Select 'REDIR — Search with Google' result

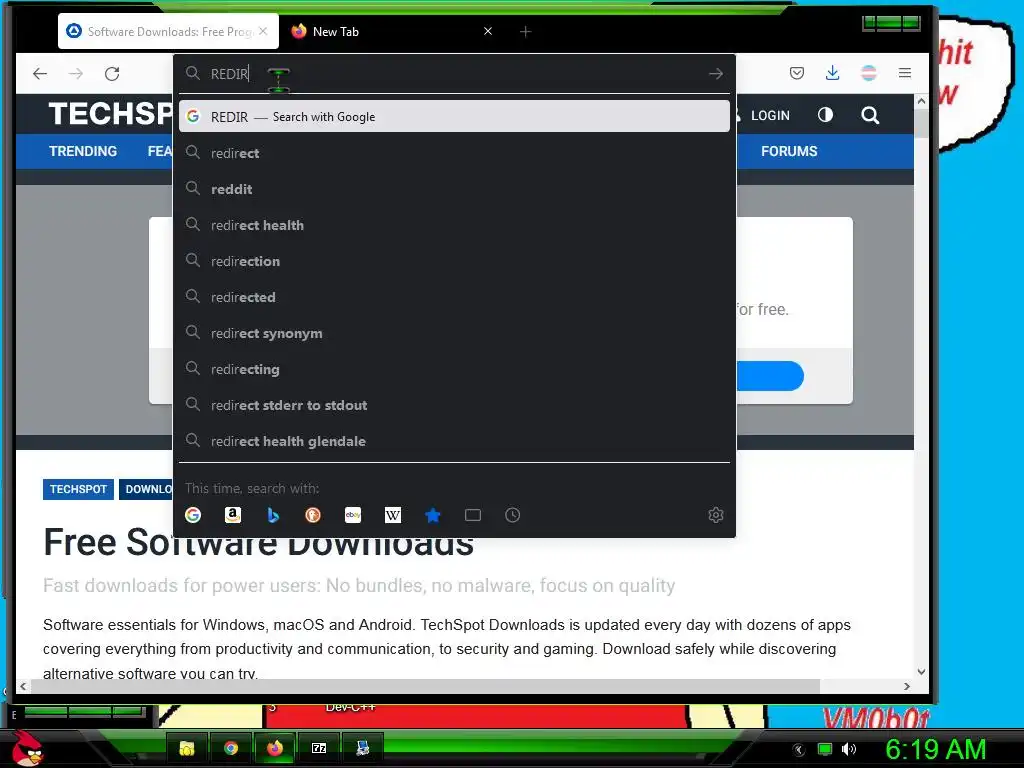coord(455,116)
